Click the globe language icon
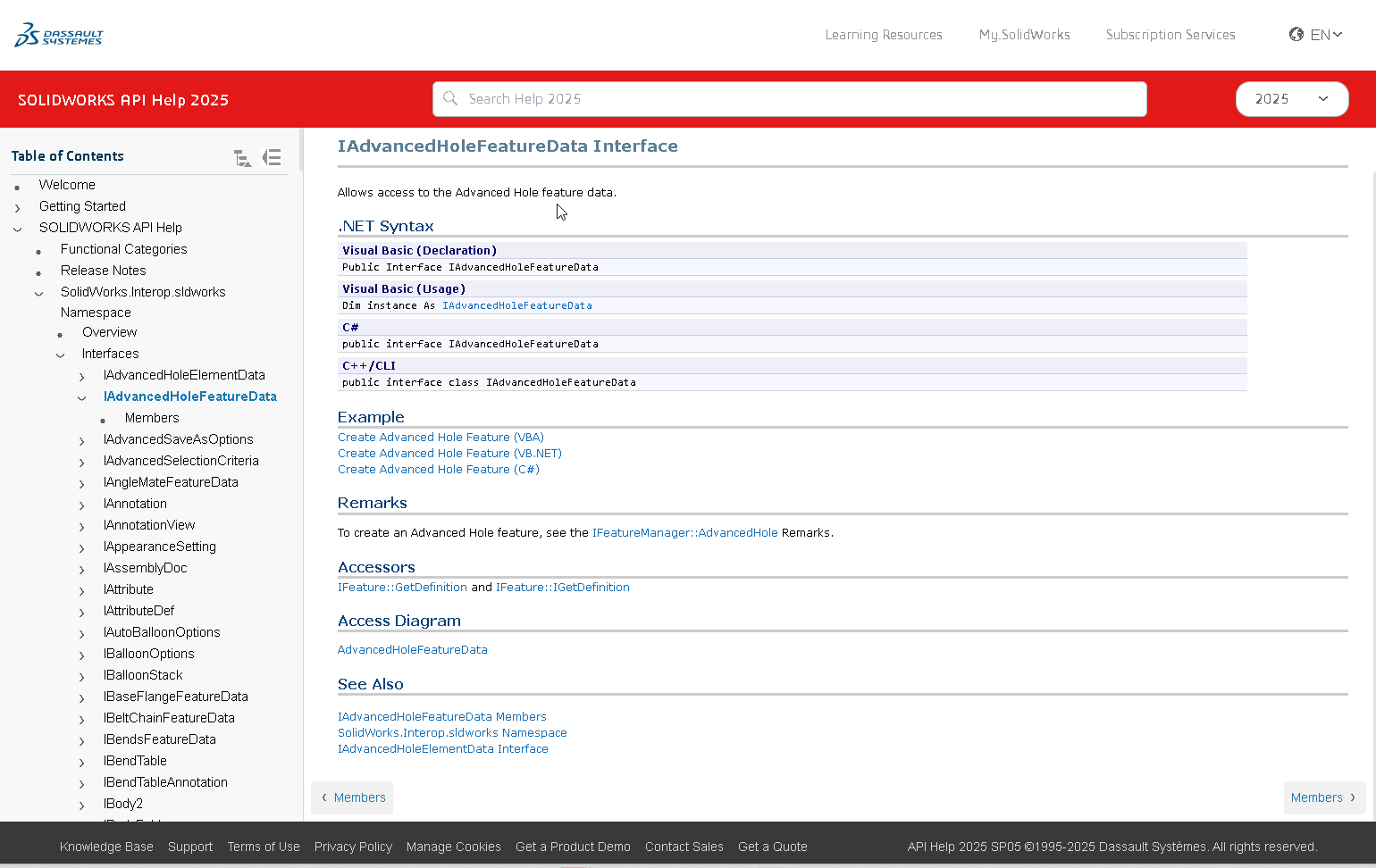 pos(1296,34)
